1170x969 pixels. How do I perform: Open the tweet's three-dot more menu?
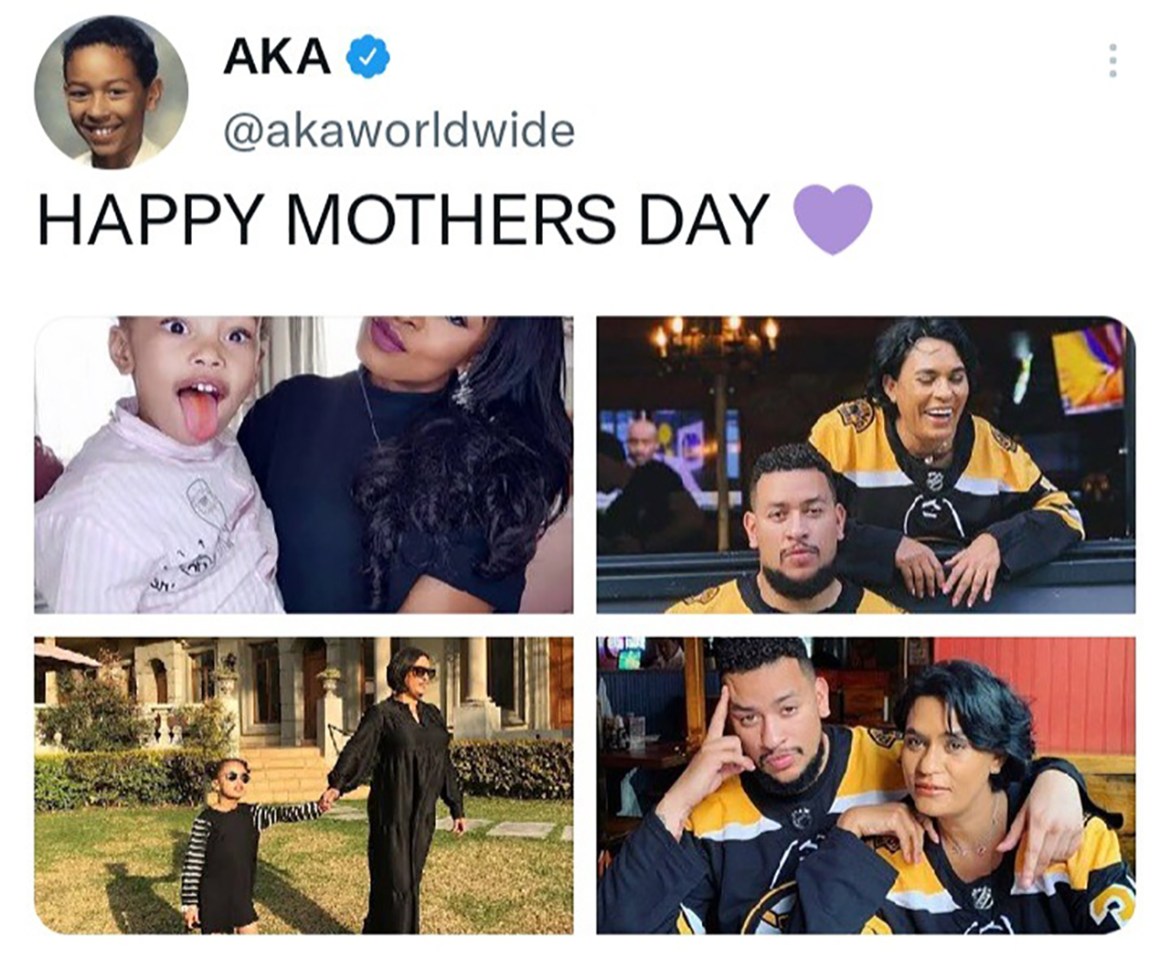coord(1113,60)
